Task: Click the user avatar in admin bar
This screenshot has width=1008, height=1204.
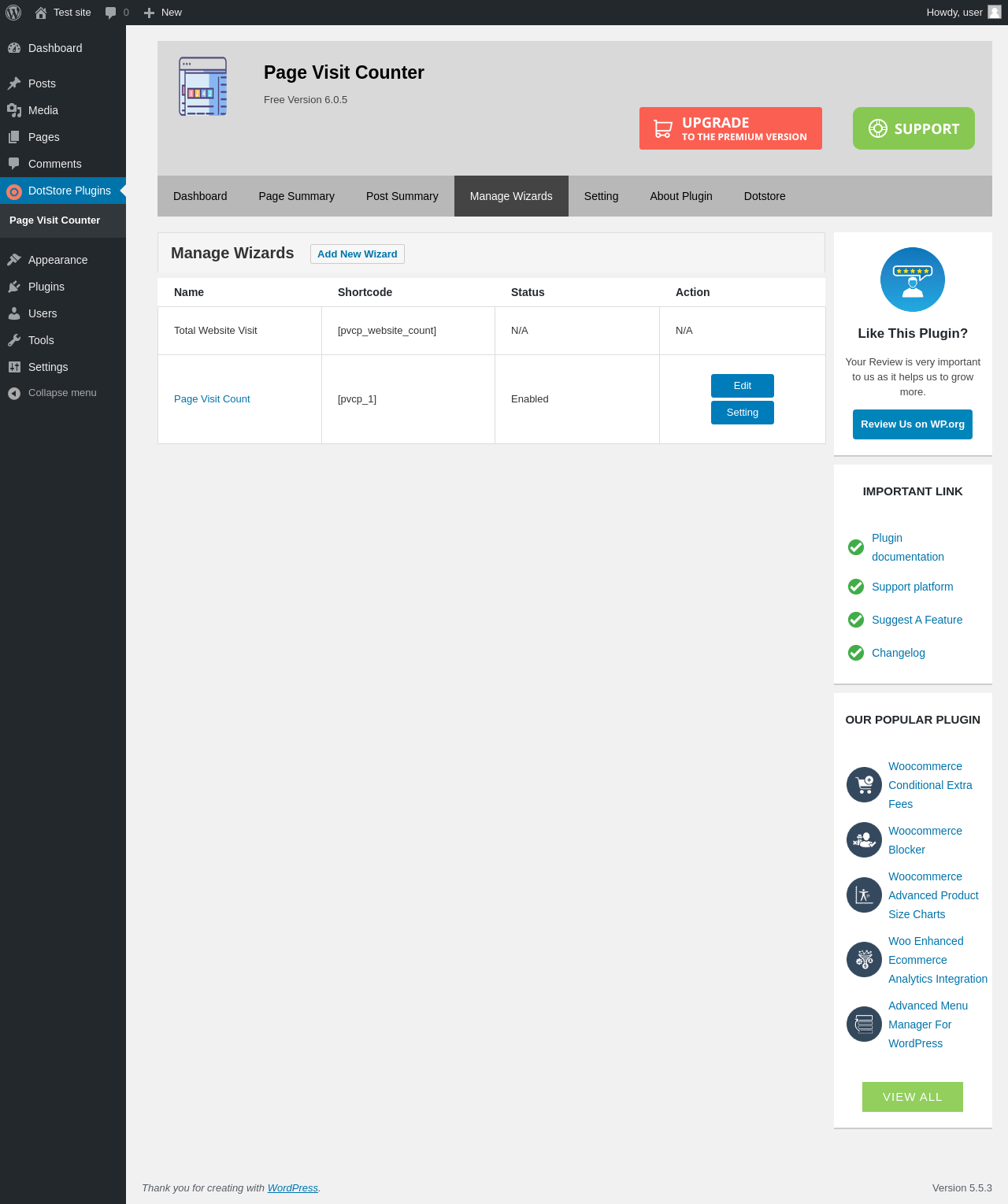Action: [995, 12]
